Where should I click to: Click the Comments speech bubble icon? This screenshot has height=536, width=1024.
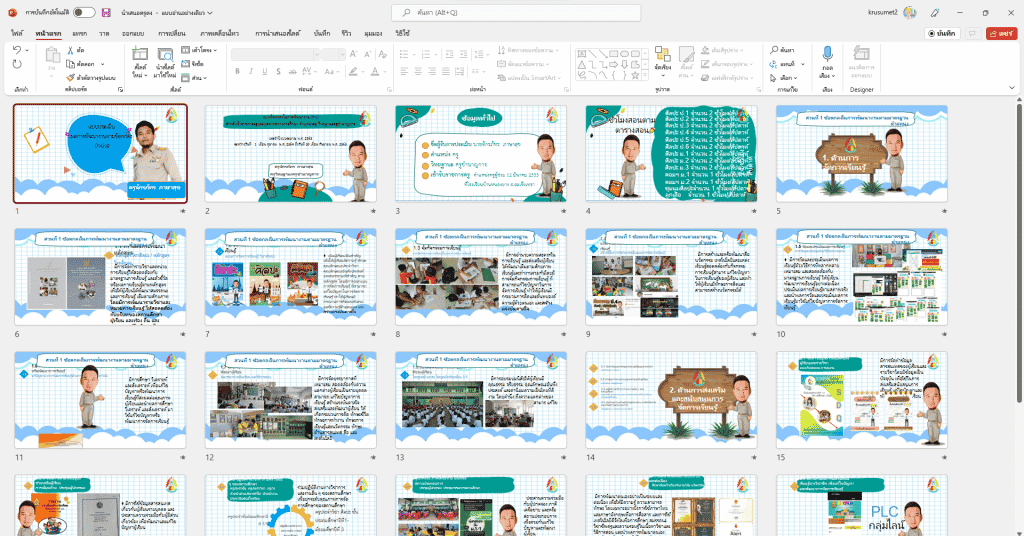coord(972,33)
